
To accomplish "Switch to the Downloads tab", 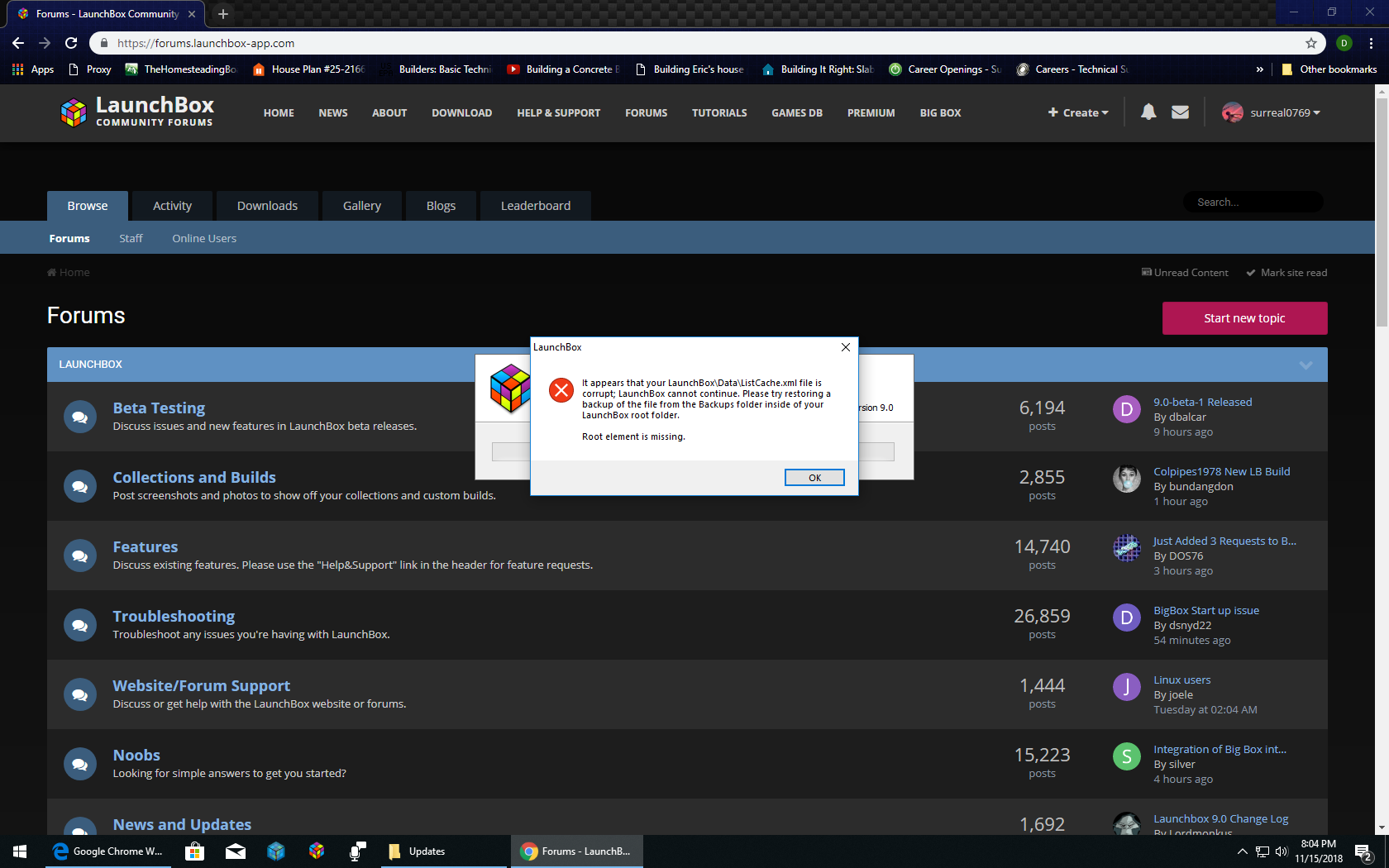I will point(267,206).
